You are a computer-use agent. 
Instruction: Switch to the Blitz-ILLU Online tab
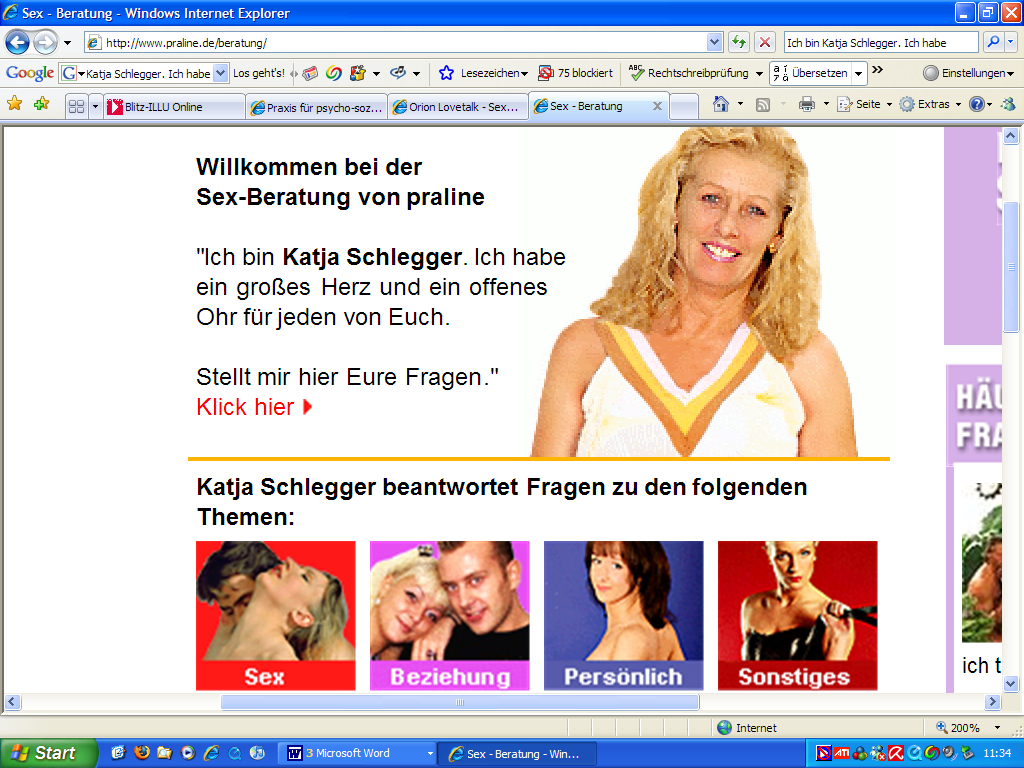[173, 107]
